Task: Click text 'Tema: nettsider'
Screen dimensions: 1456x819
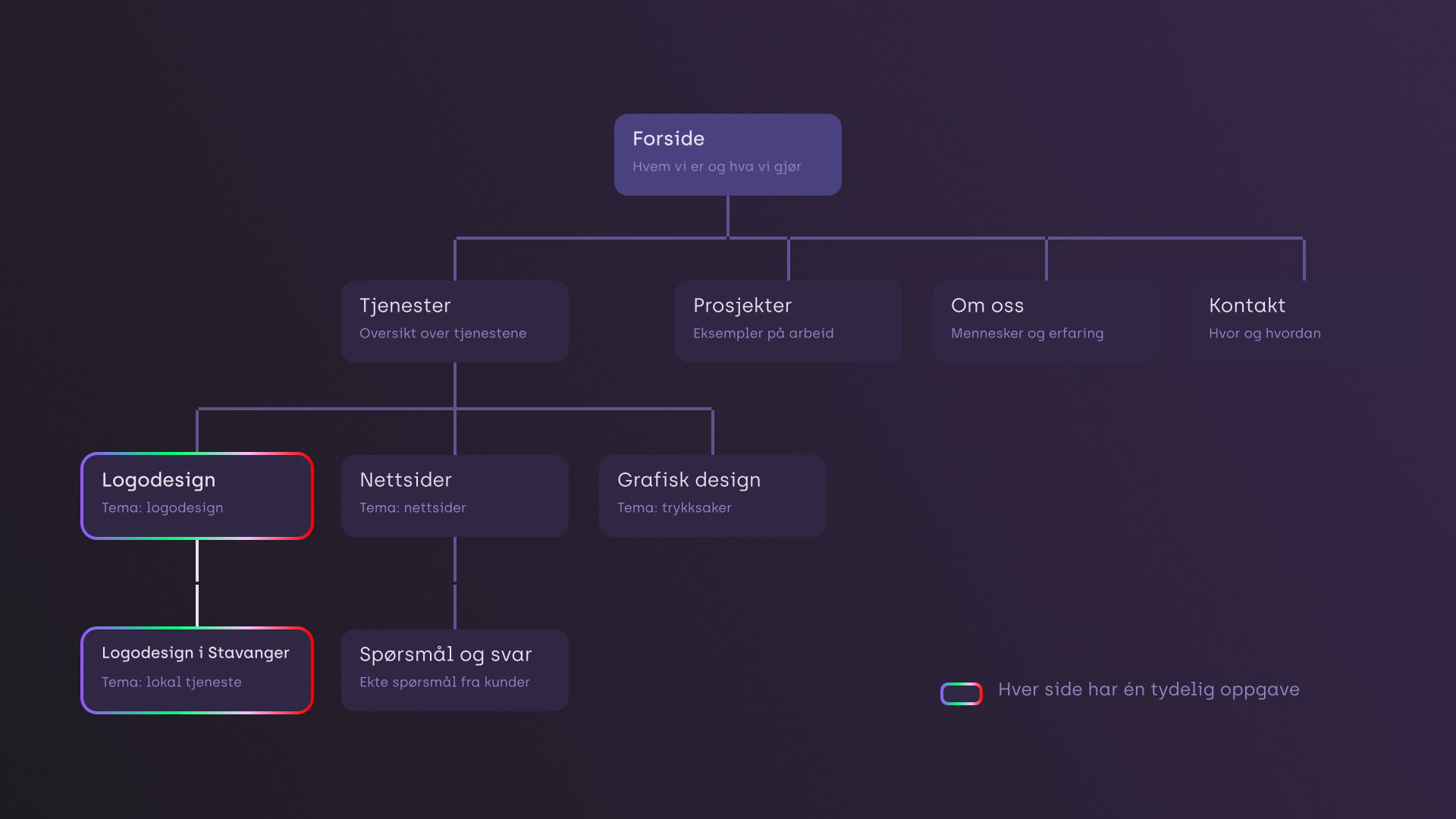Action: [x=413, y=508]
